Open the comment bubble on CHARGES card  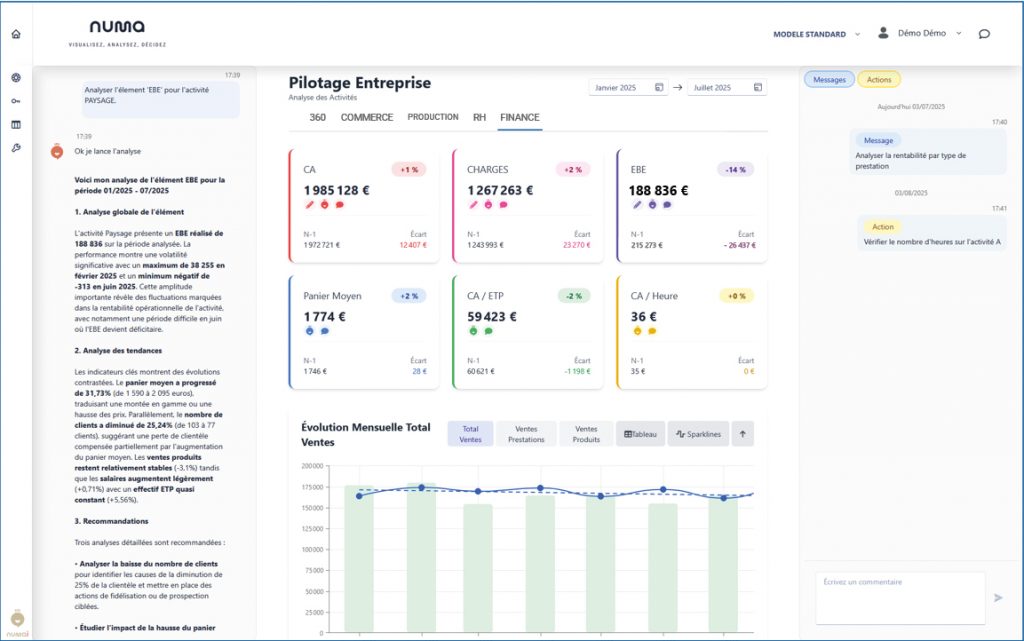click(503, 205)
